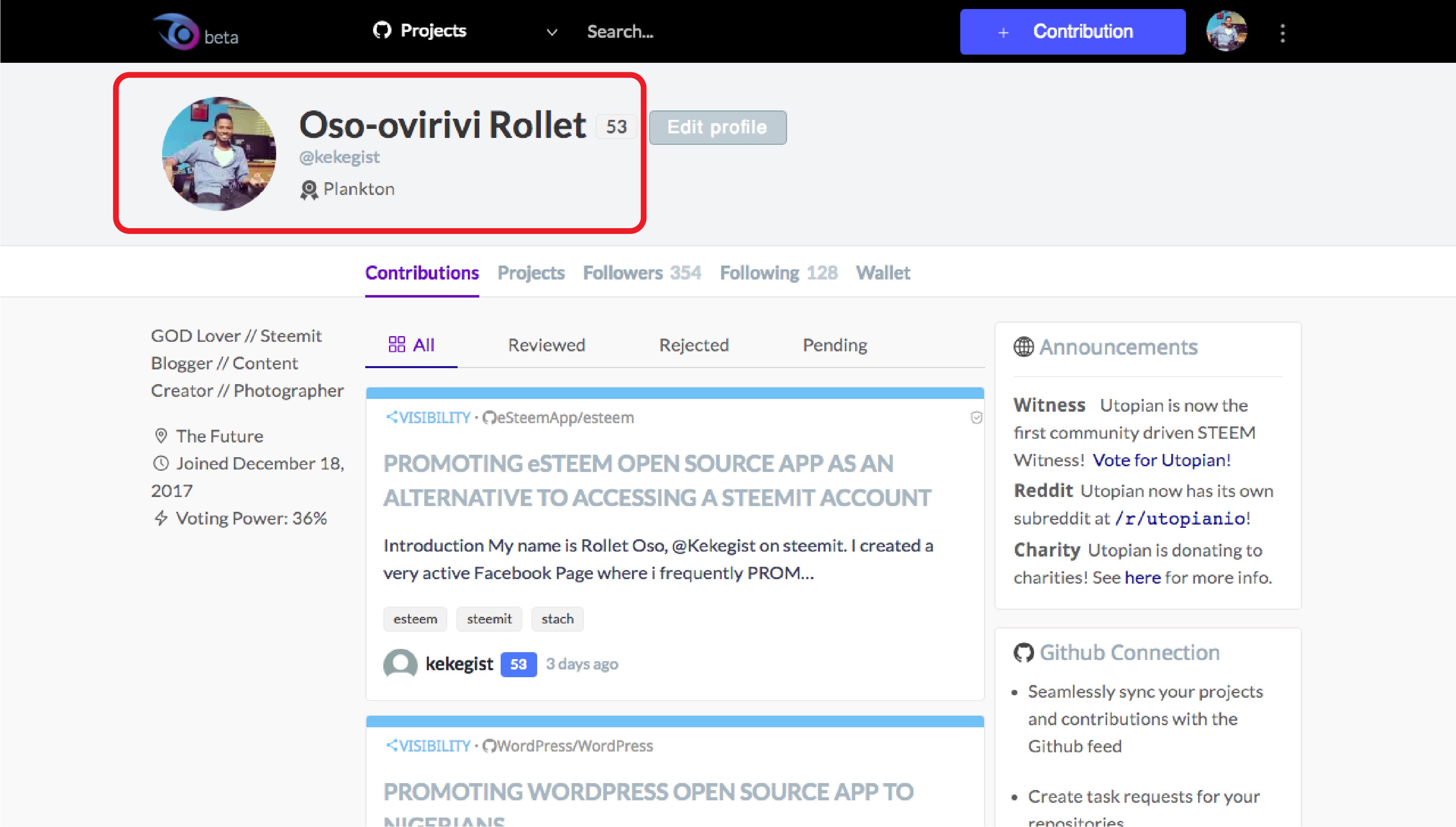Click the esteem tag
This screenshot has width=1456, height=827.
[x=415, y=619]
